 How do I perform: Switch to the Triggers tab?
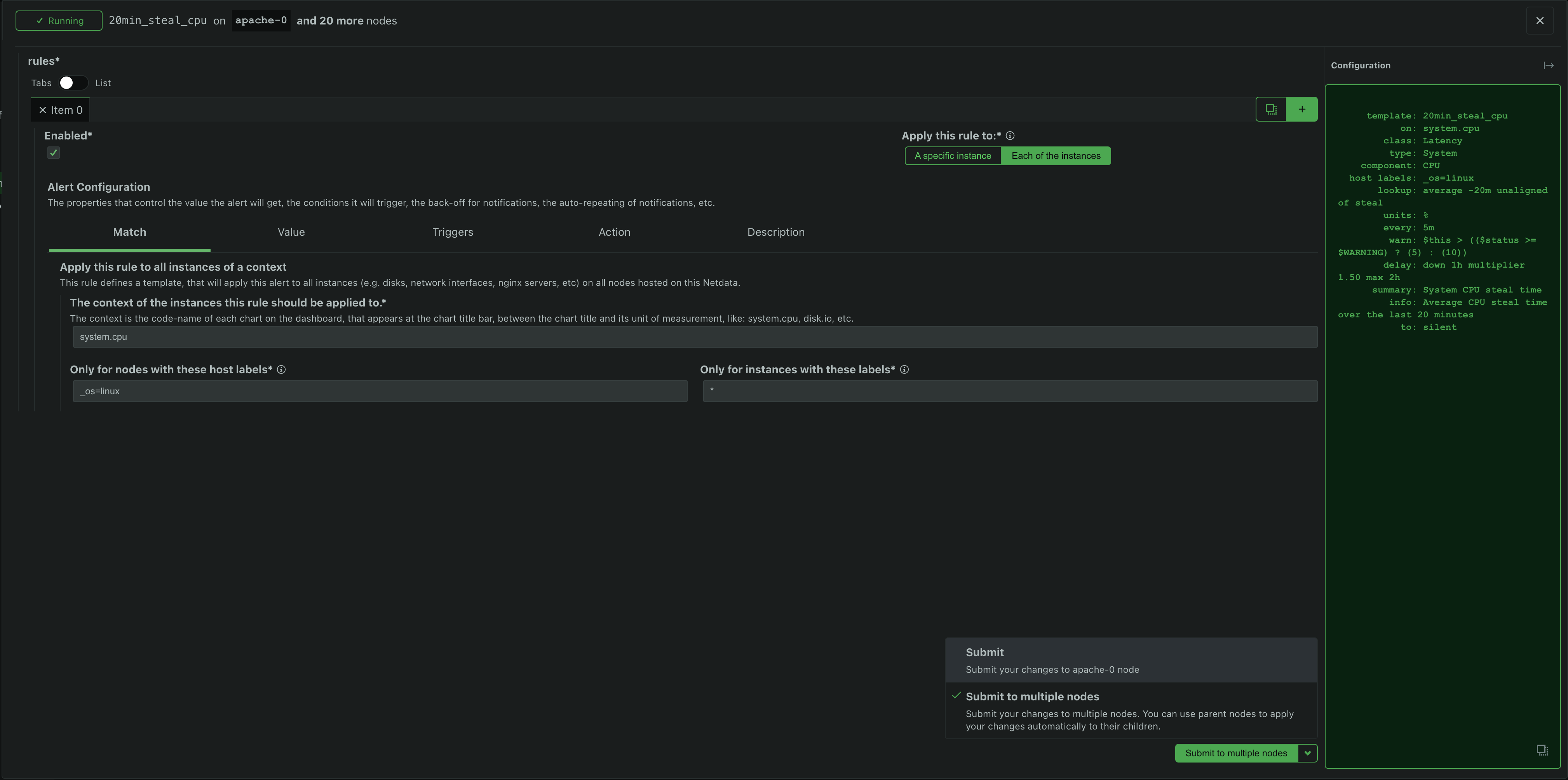452,232
